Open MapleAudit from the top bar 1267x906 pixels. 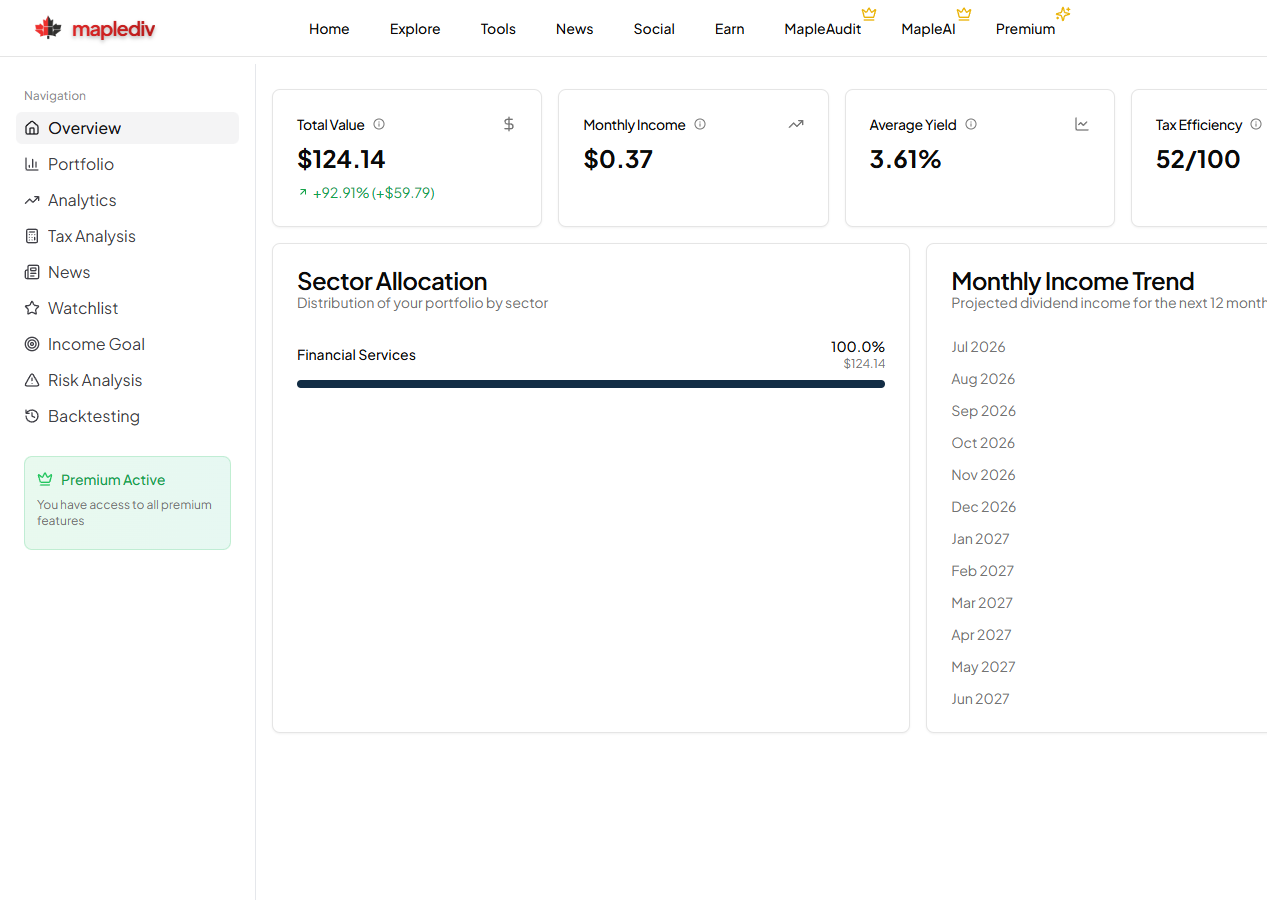(823, 29)
